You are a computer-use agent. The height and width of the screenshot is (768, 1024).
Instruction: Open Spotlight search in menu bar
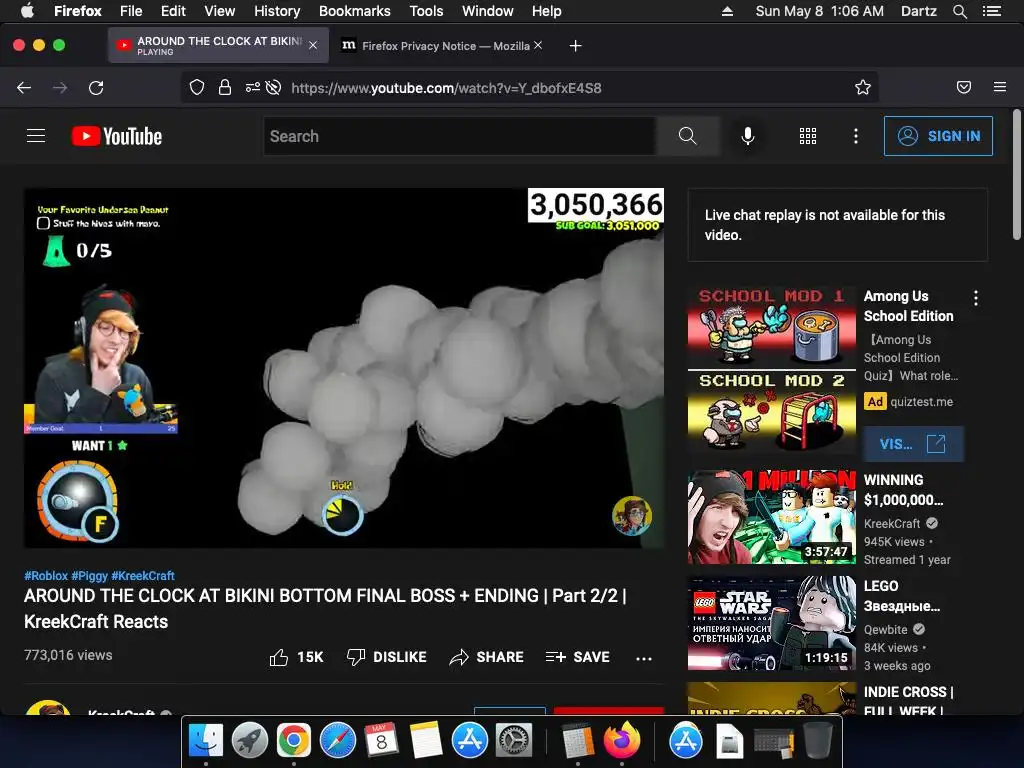pyautogui.click(x=959, y=11)
